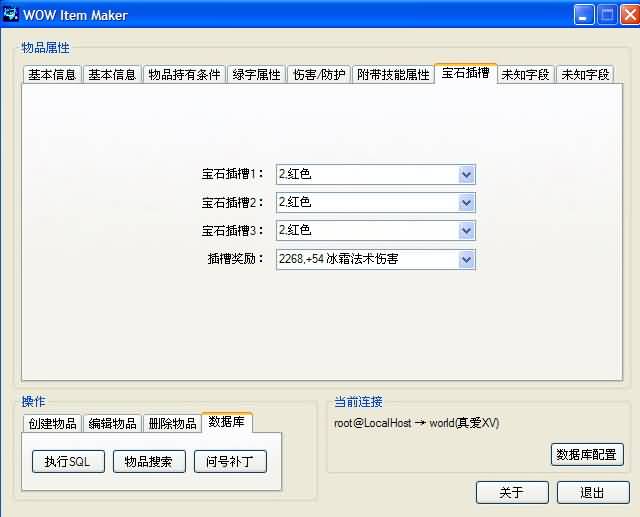Switch to the 物品持有条件 tab

click(184, 75)
